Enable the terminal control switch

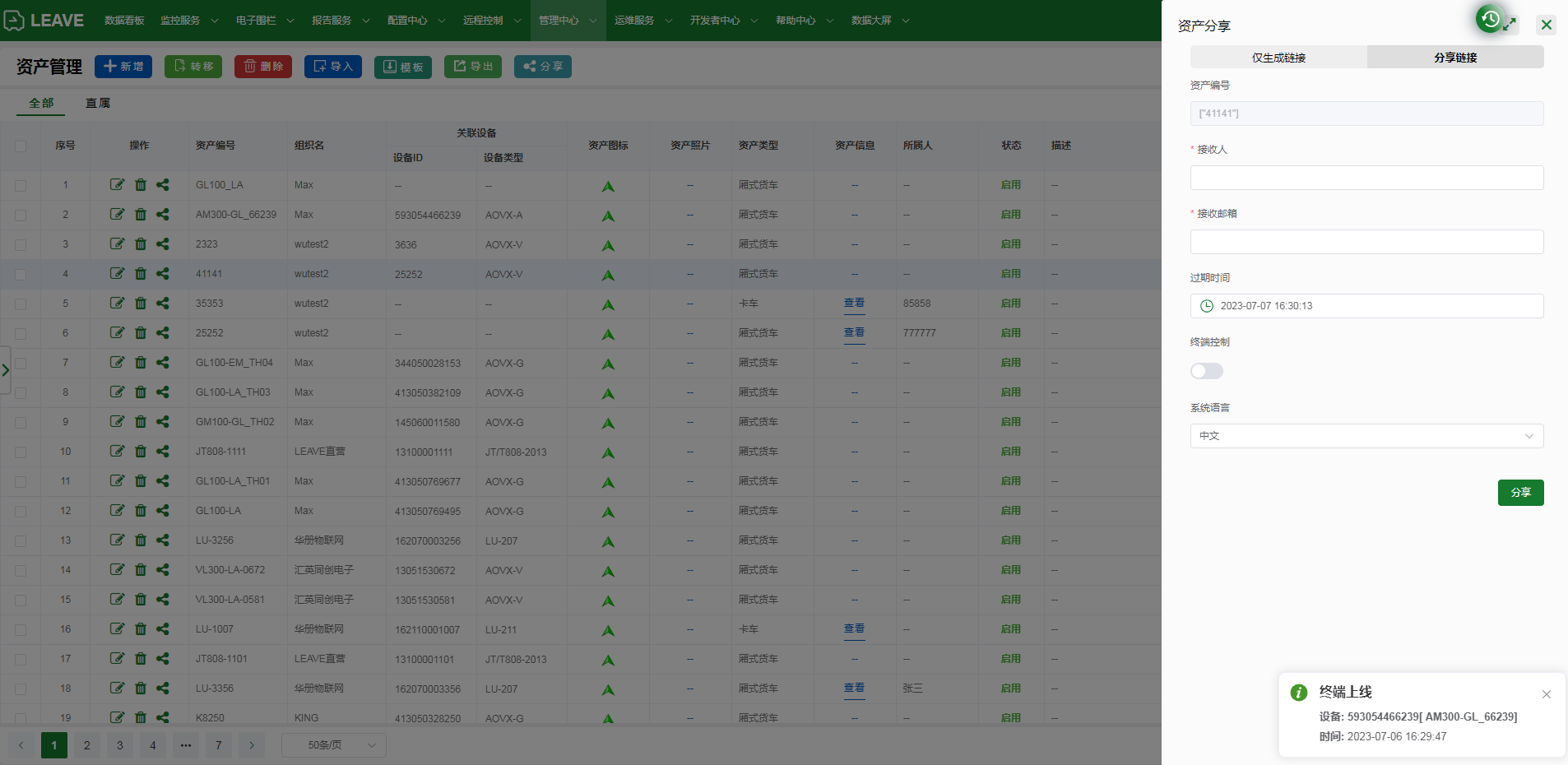[x=1206, y=371]
